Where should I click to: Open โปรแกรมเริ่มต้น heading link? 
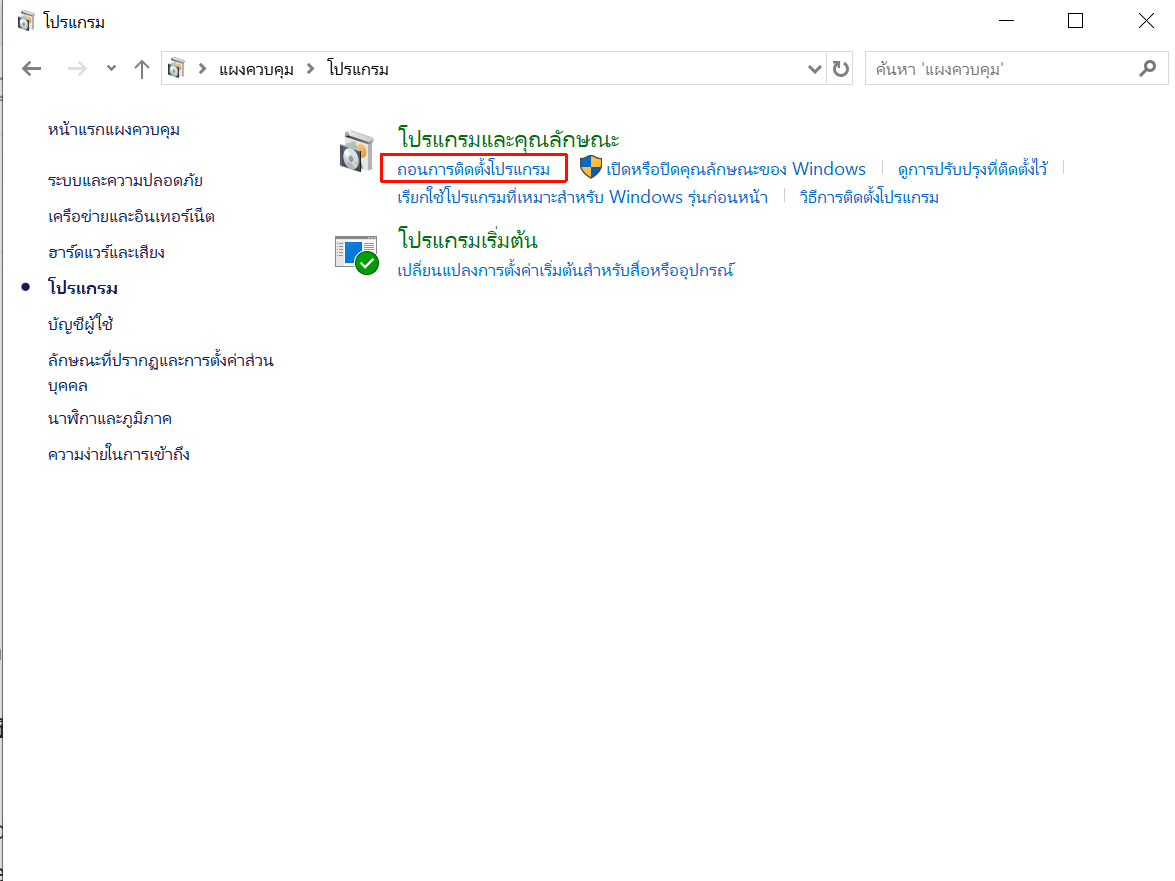tap(468, 240)
